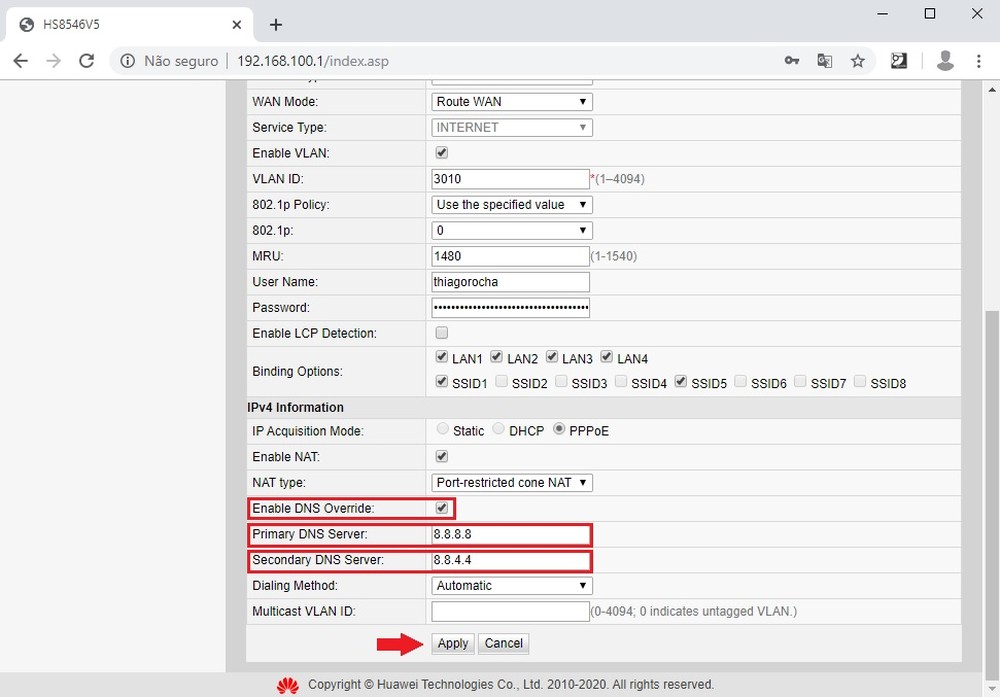Click the VLAN ID field
This screenshot has height=697, width=1000.
[x=510, y=179]
